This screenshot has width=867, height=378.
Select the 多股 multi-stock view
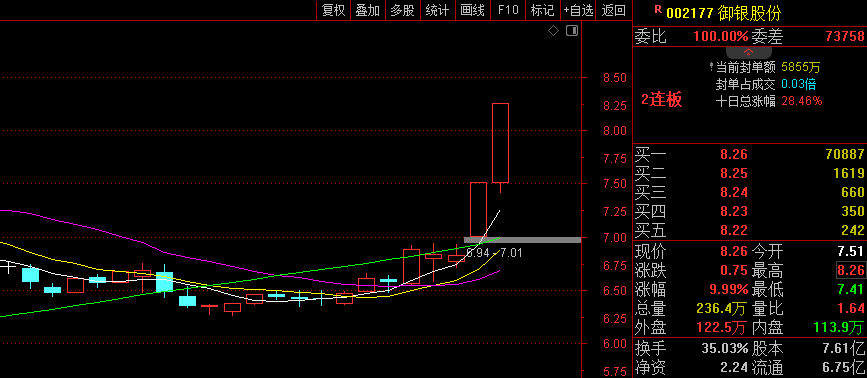(x=402, y=10)
